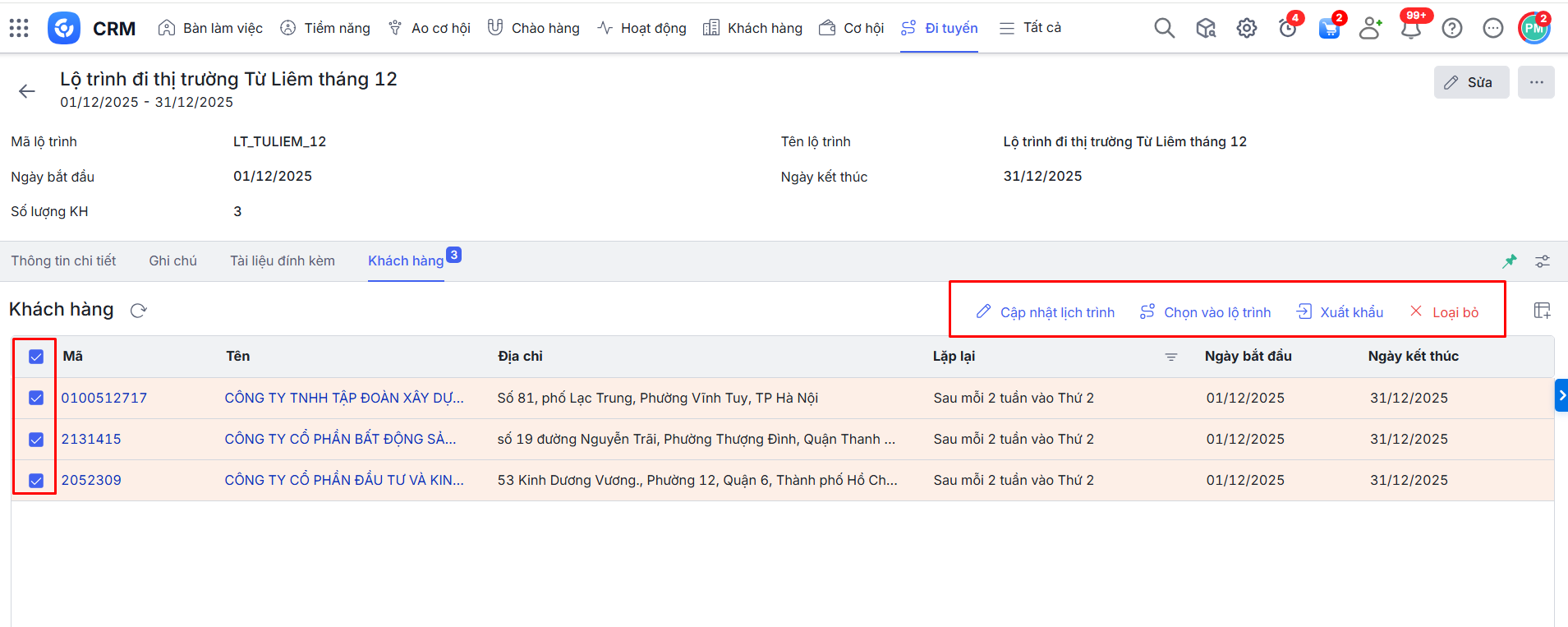This screenshot has width=1568, height=627.
Task: Open the settings gear icon
Action: (1246, 28)
